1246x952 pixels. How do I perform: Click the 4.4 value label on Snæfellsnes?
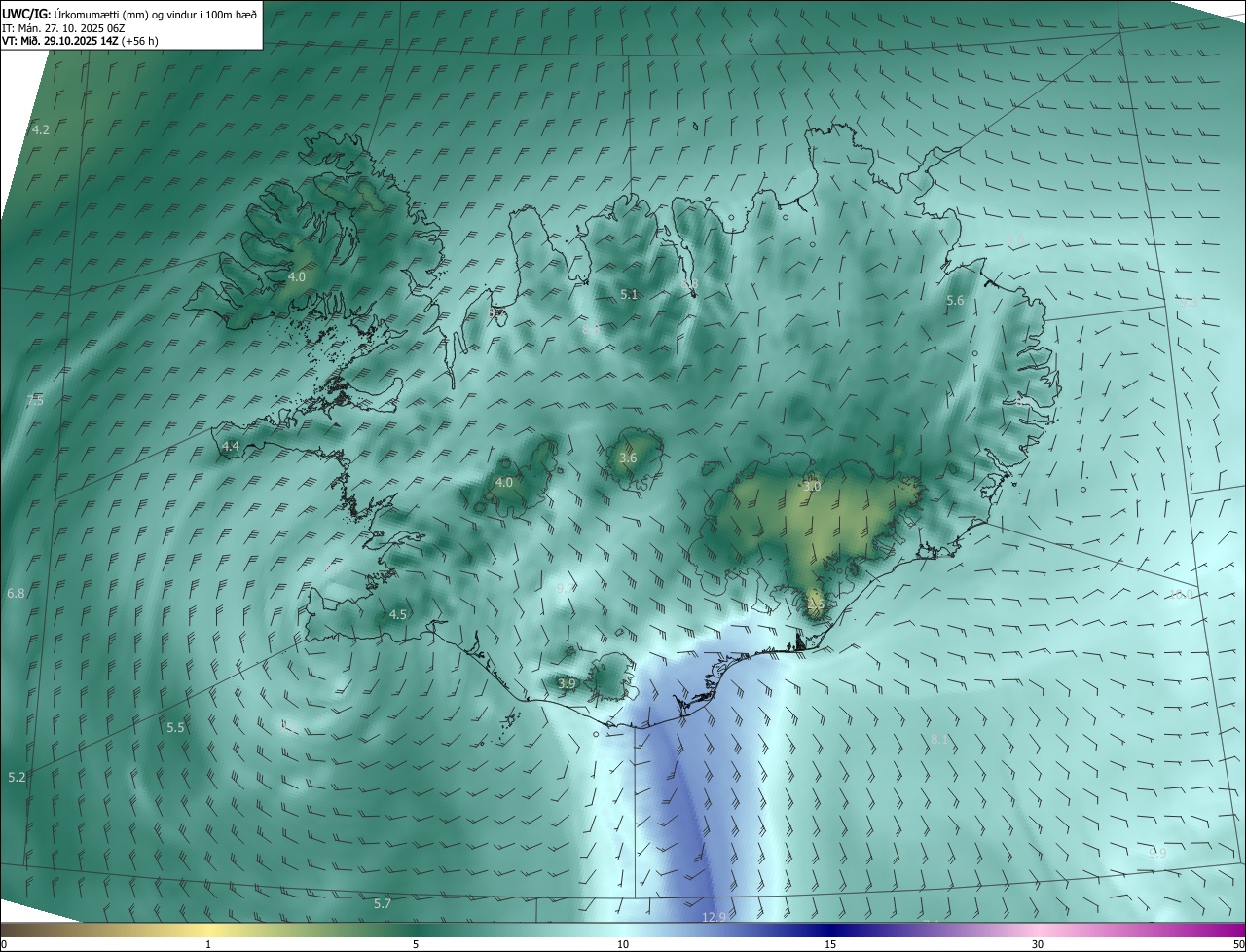(231, 446)
